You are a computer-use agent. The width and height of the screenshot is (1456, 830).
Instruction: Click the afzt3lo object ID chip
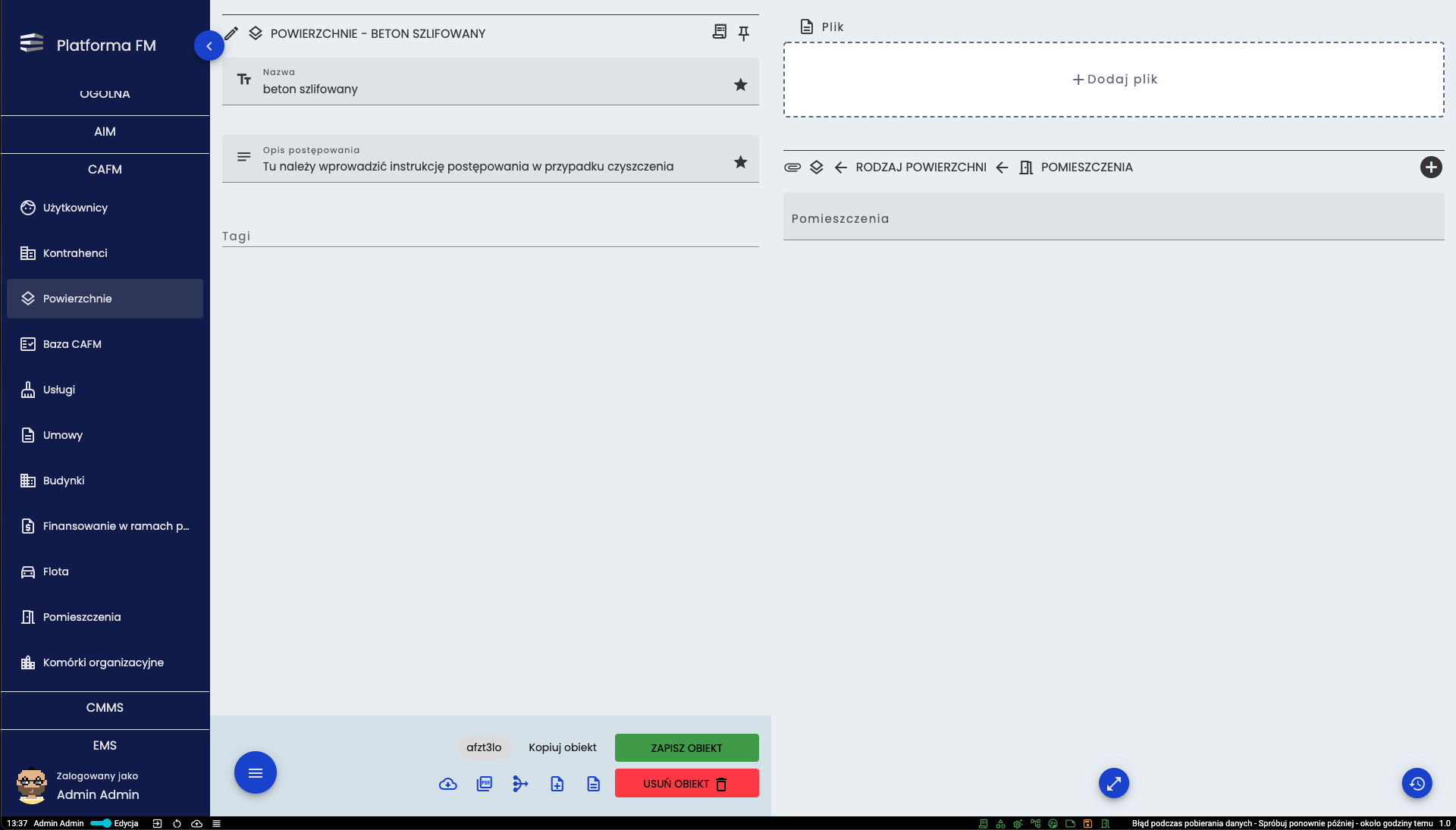(x=484, y=747)
